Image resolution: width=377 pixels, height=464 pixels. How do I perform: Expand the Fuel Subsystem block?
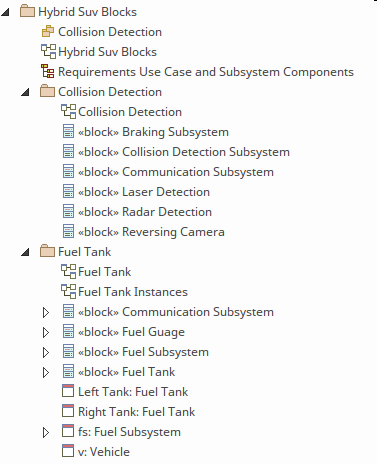pyautogui.click(x=46, y=352)
